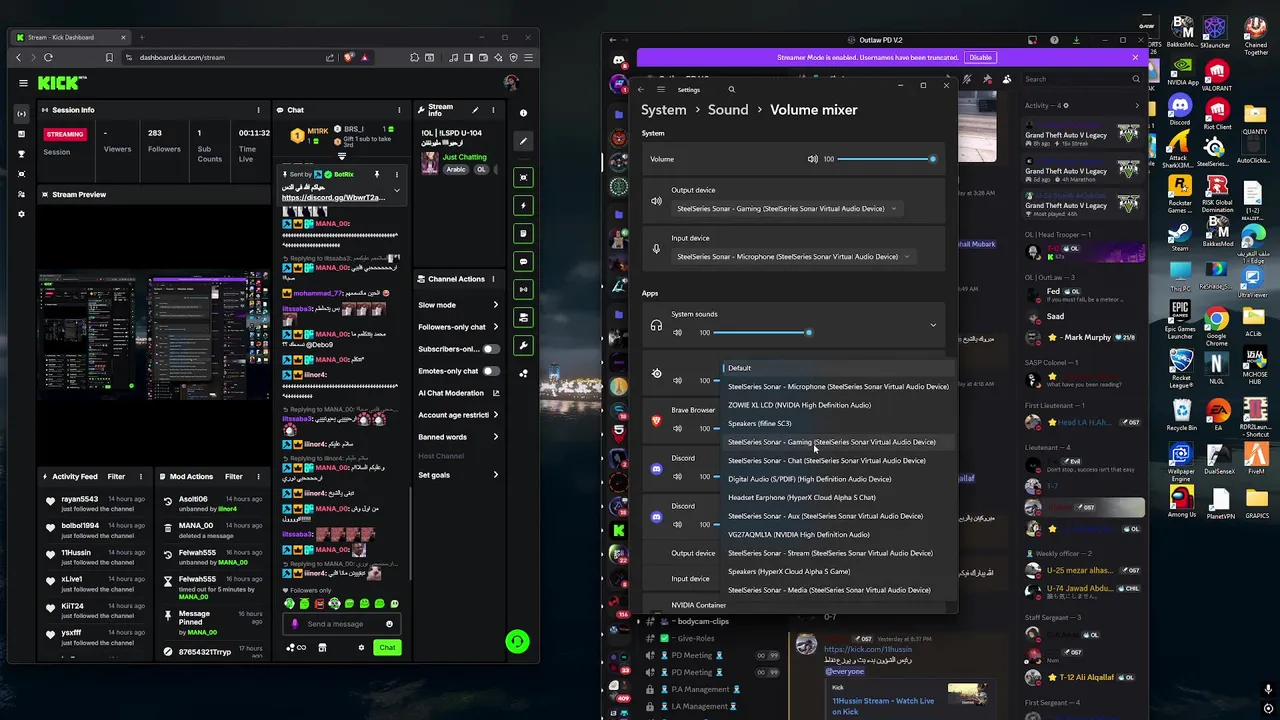Open VALORANT desktop shortcut
1280x720 pixels.
(x=1217, y=76)
